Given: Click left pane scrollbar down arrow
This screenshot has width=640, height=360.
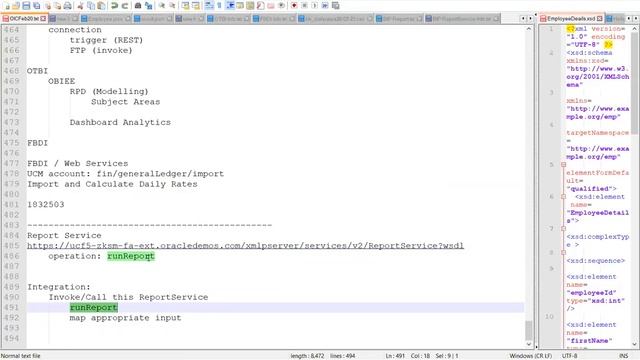Looking at the screenshot, I should 529,344.
